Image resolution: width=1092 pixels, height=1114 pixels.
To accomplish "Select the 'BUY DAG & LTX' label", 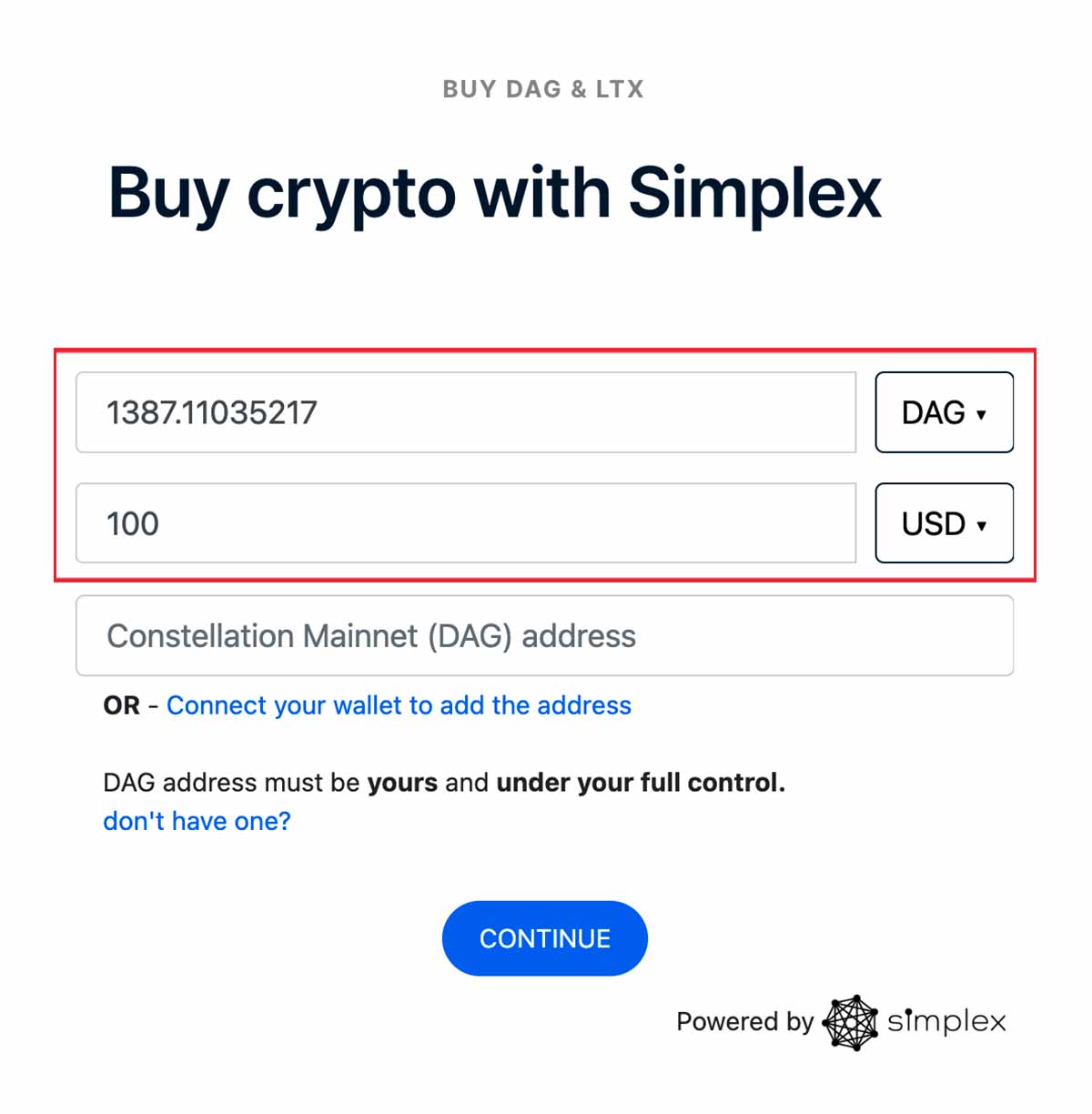I will click(x=543, y=89).
